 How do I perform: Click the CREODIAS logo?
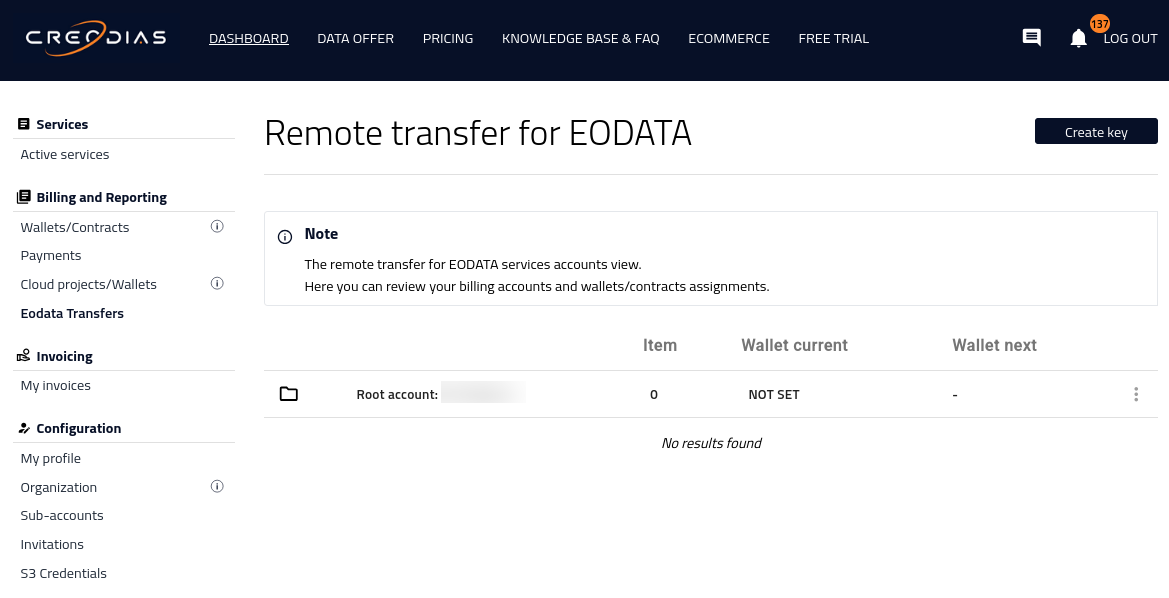tap(95, 38)
